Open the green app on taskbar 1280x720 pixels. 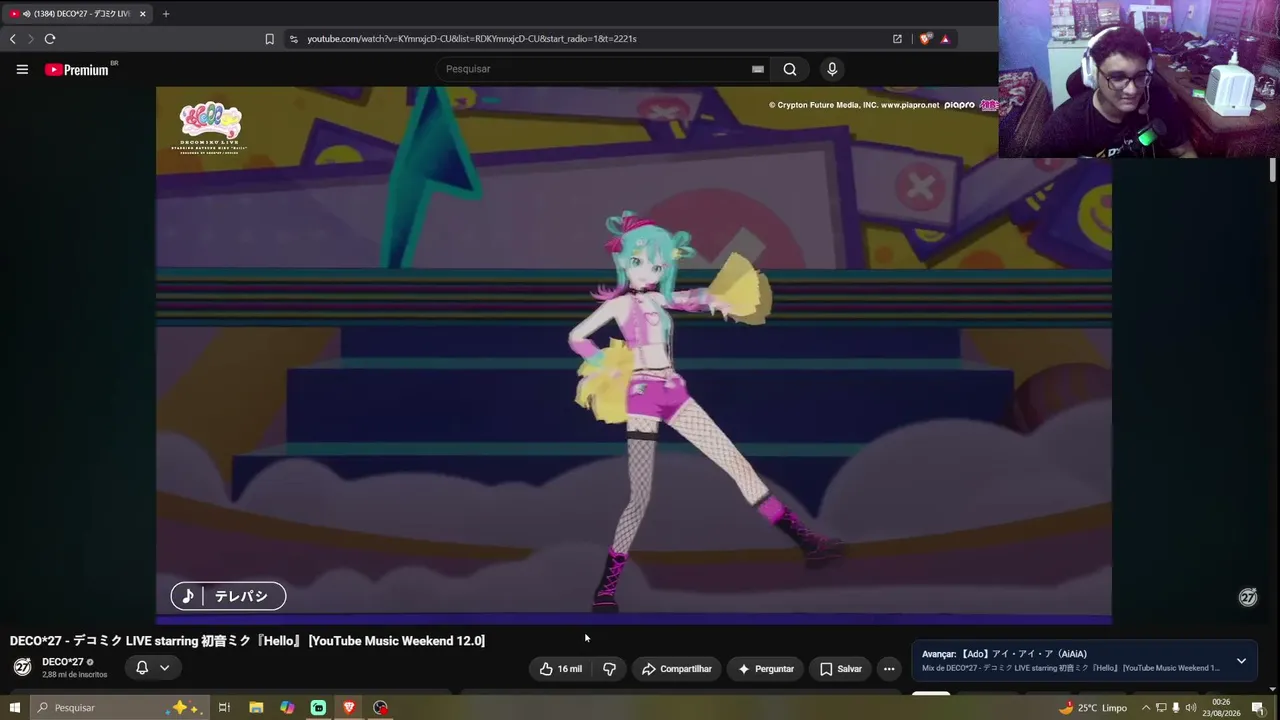(318, 708)
